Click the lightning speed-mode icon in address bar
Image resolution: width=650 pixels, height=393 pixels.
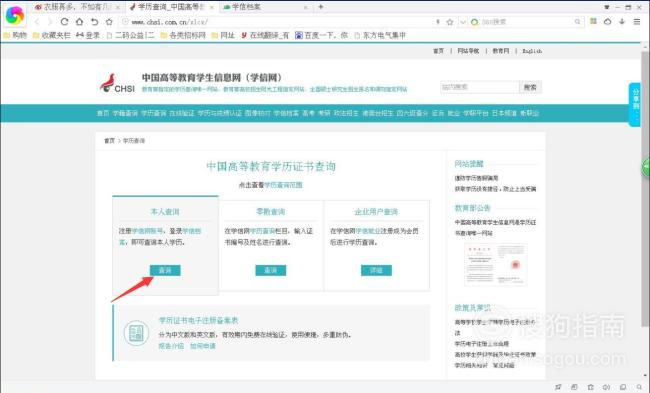click(438, 22)
